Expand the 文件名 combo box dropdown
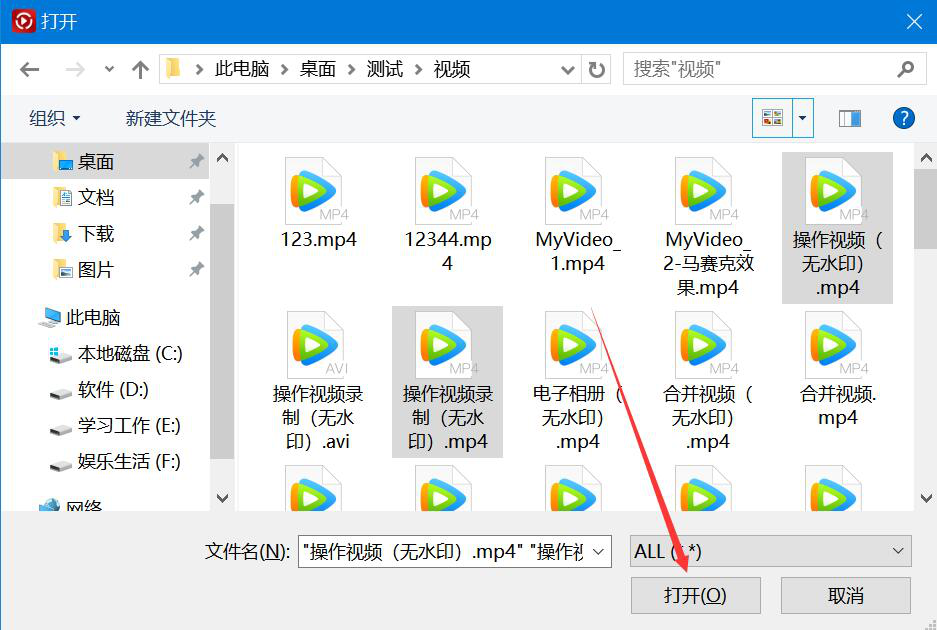937x630 pixels. pyautogui.click(x=598, y=551)
